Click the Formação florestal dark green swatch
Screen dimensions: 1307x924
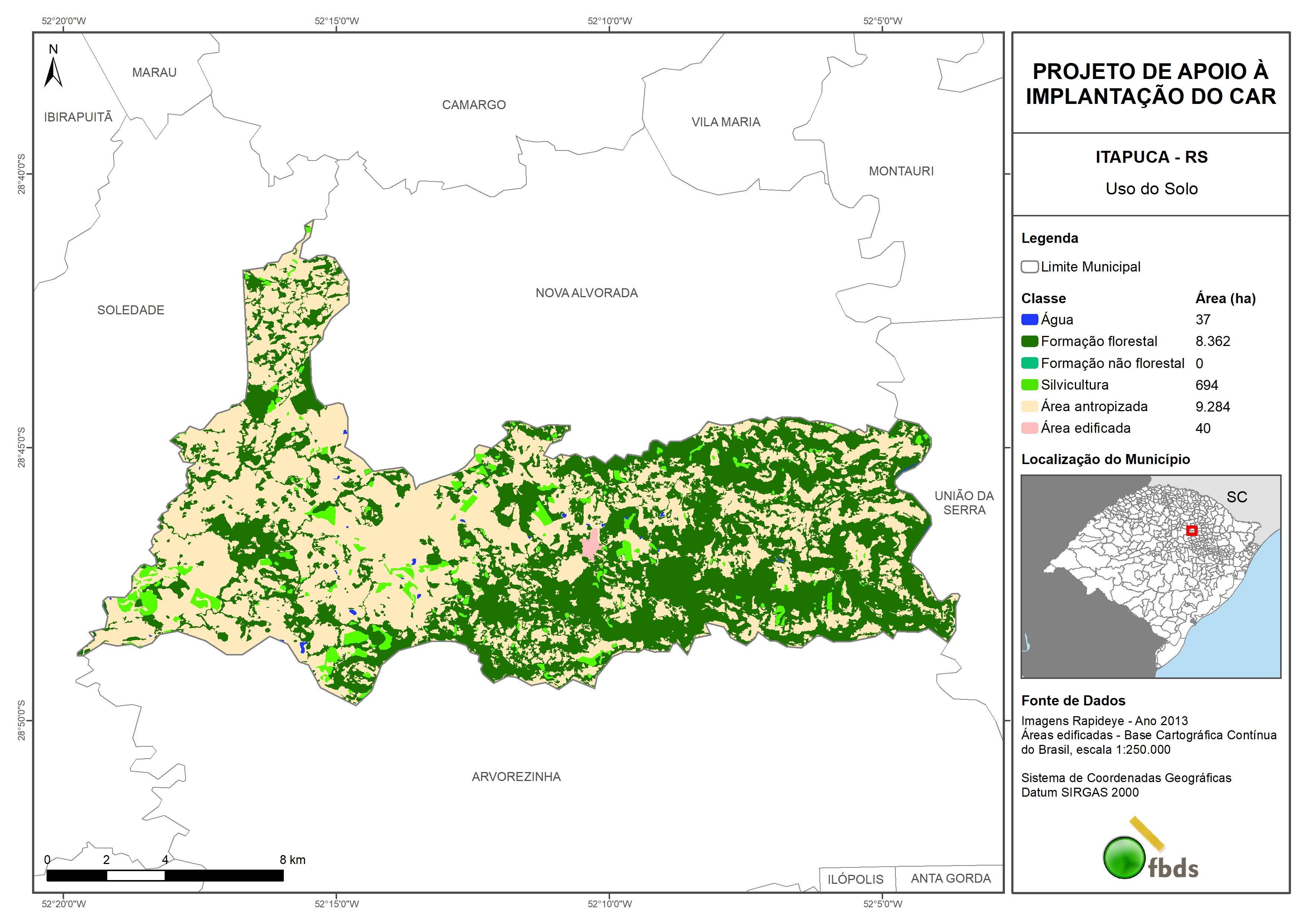pyautogui.click(x=1029, y=342)
